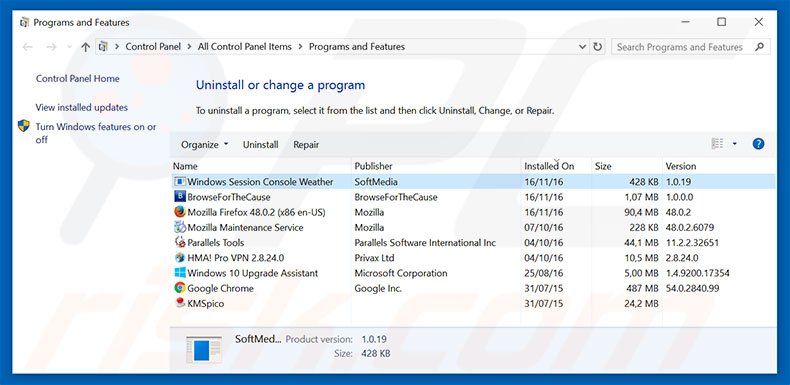Select HMA! Pro VPN 2.8.24.0 entry
Image resolution: width=790 pixels, height=385 pixels.
[x=236, y=258]
